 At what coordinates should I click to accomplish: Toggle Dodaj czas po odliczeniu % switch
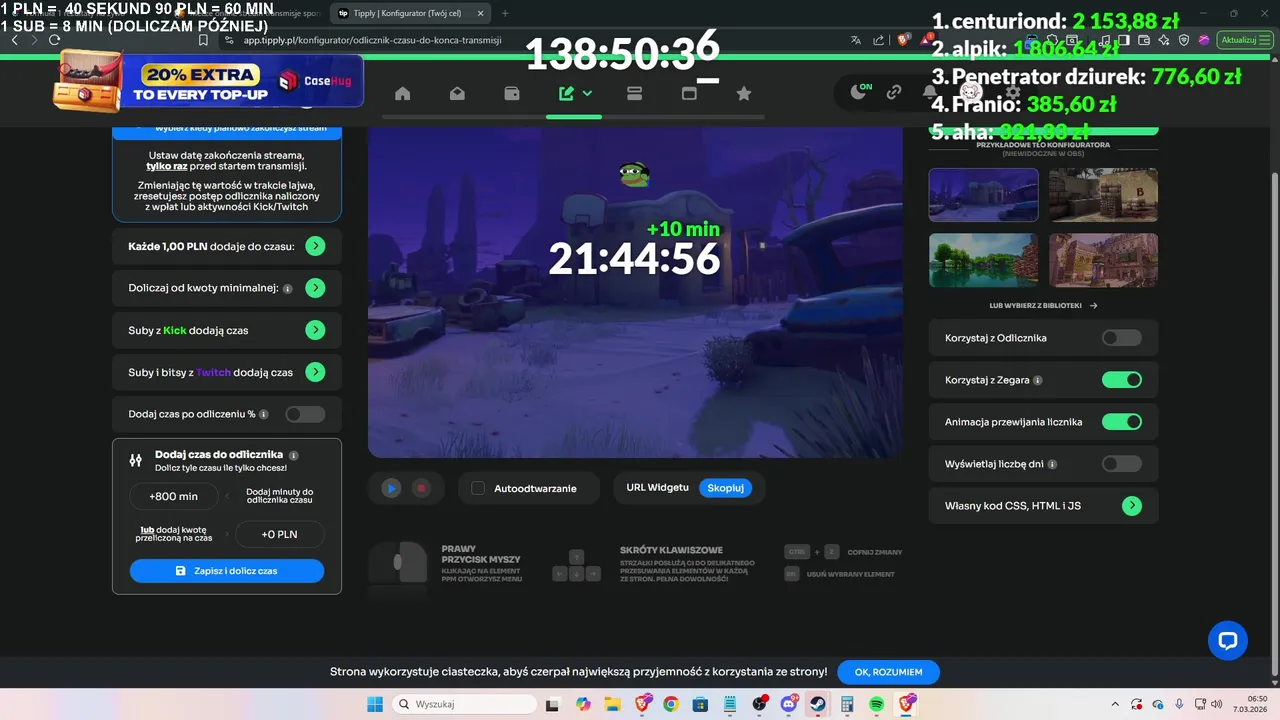click(x=305, y=414)
